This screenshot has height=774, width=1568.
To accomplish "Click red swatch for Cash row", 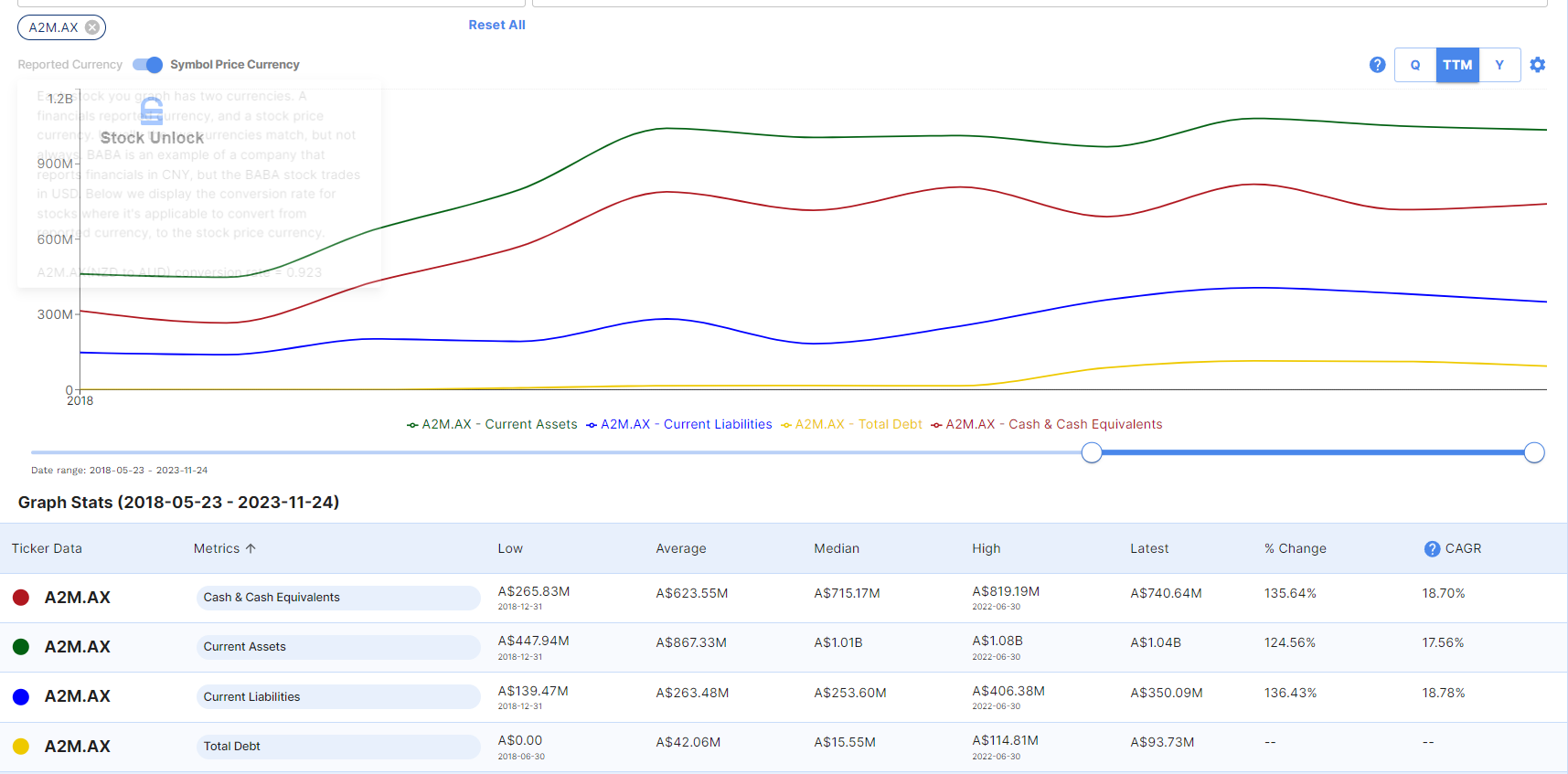I will (21, 598).
